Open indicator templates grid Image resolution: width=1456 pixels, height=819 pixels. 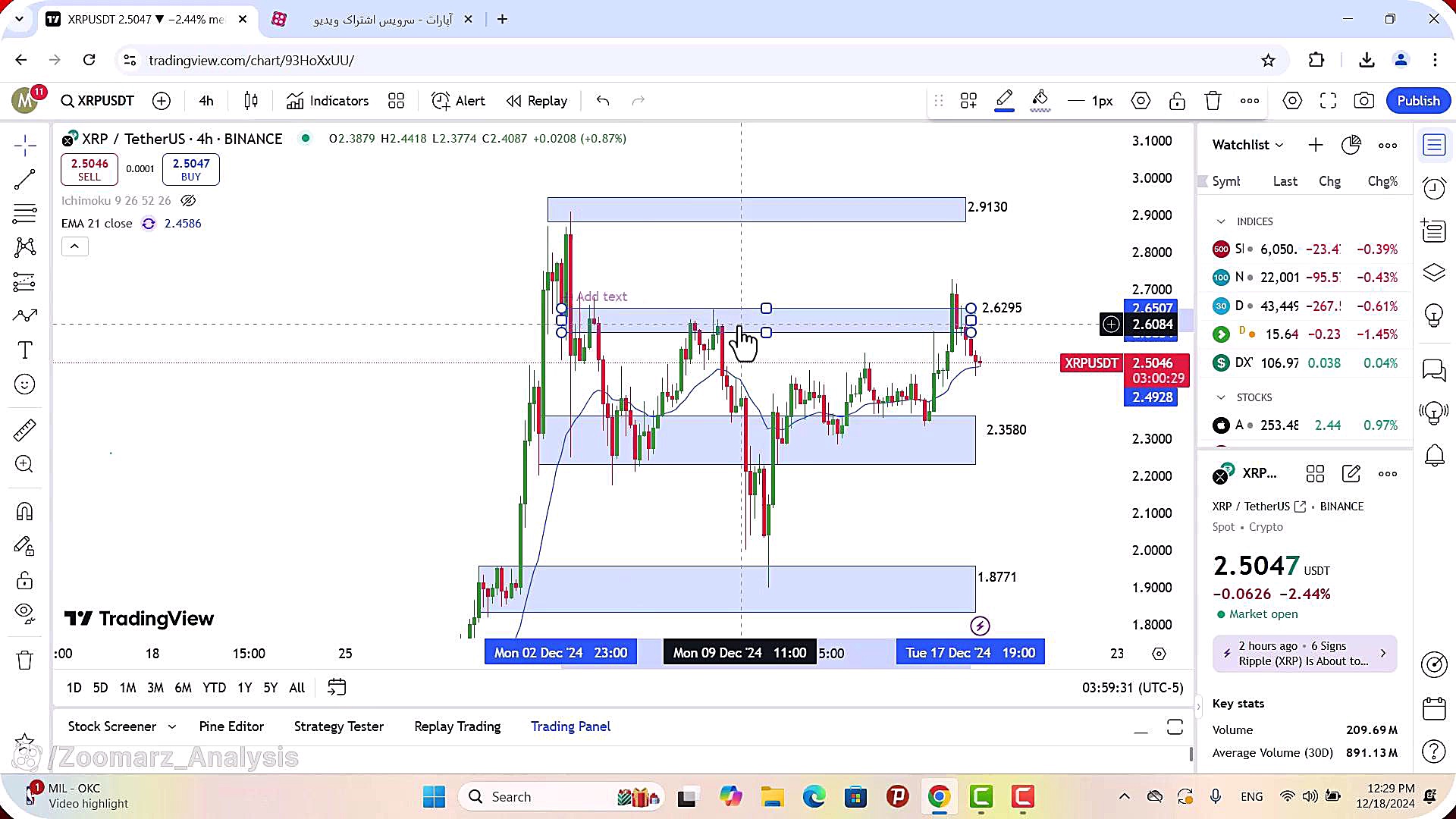pos(396,101)
